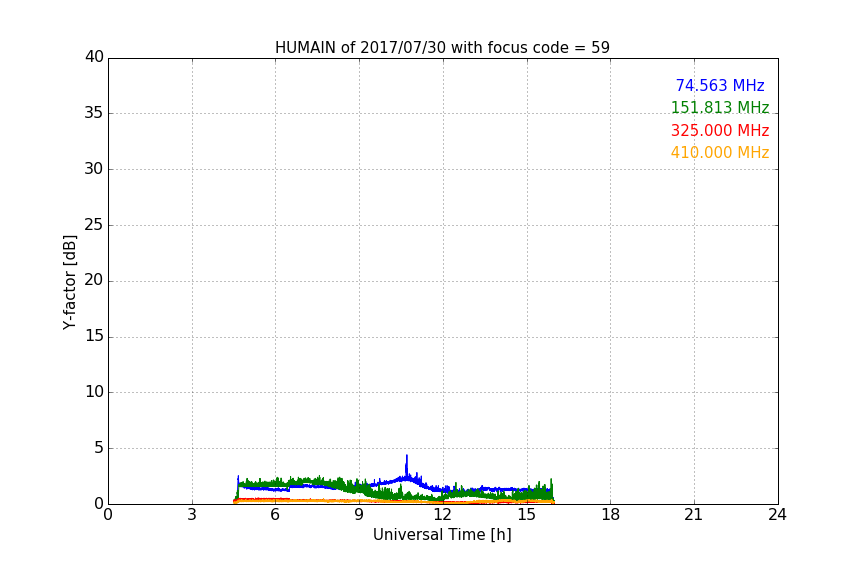Viewport: 864px width, 576px height.
Task: Click the x-axis tick label '12'
Action: tap(442, 515)
